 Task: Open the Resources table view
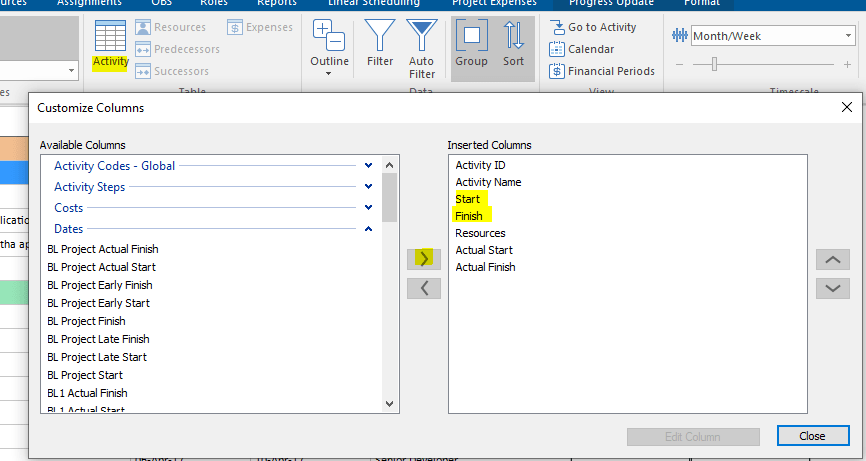[171, 27]
